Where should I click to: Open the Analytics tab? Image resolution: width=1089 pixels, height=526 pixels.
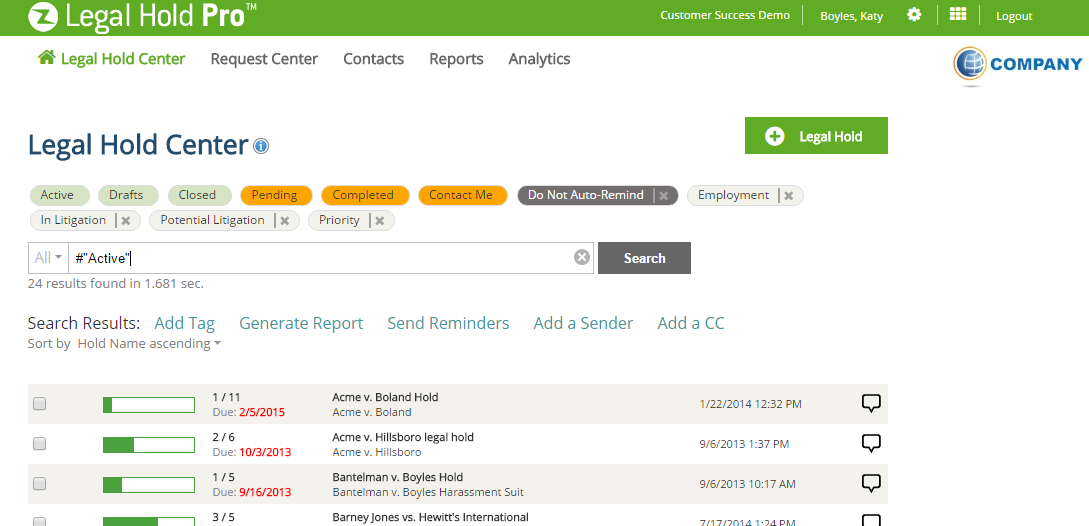click(x=540, y=59)
